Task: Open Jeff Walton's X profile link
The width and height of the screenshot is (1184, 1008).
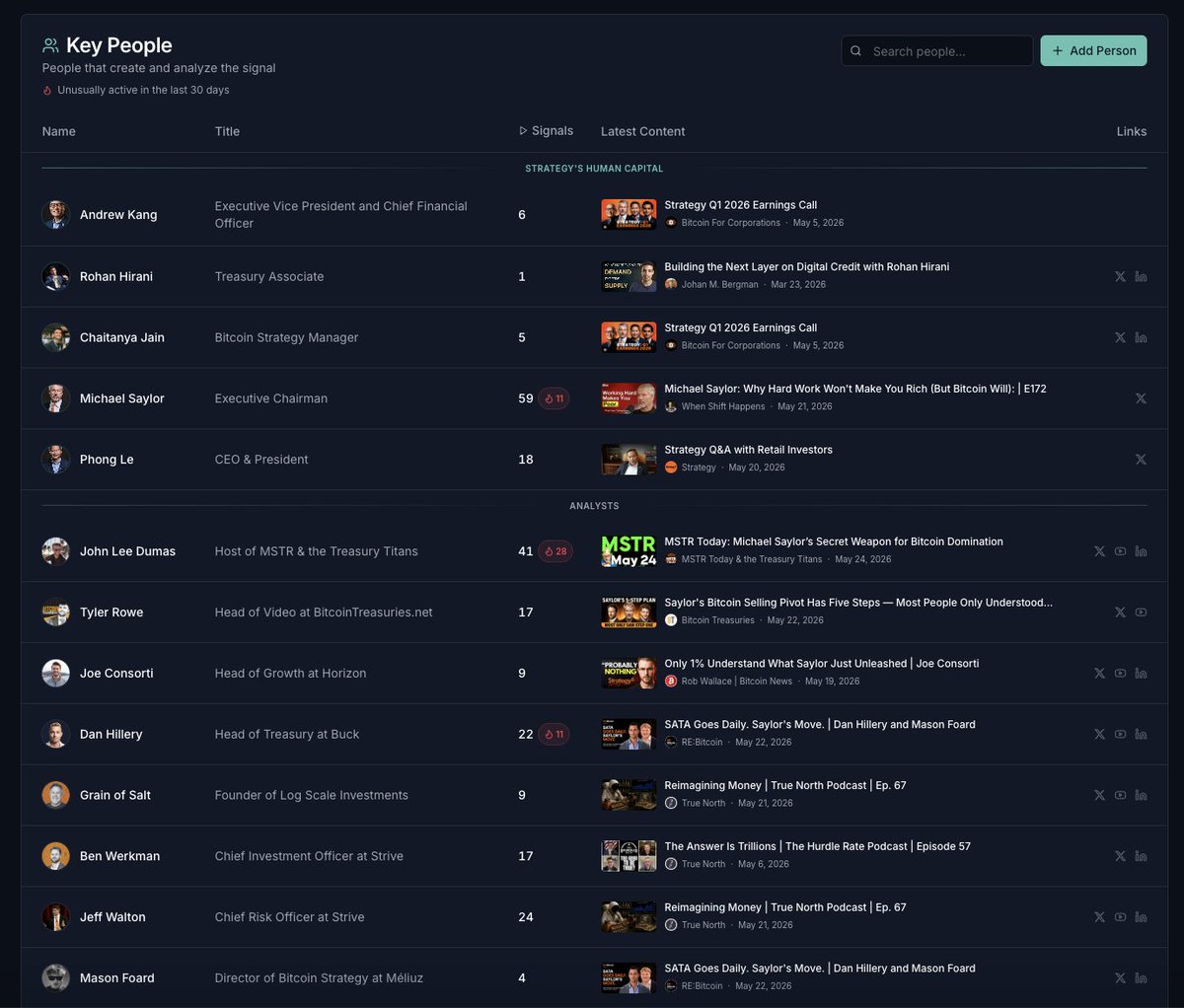Action: click(x=1099, y=917)
